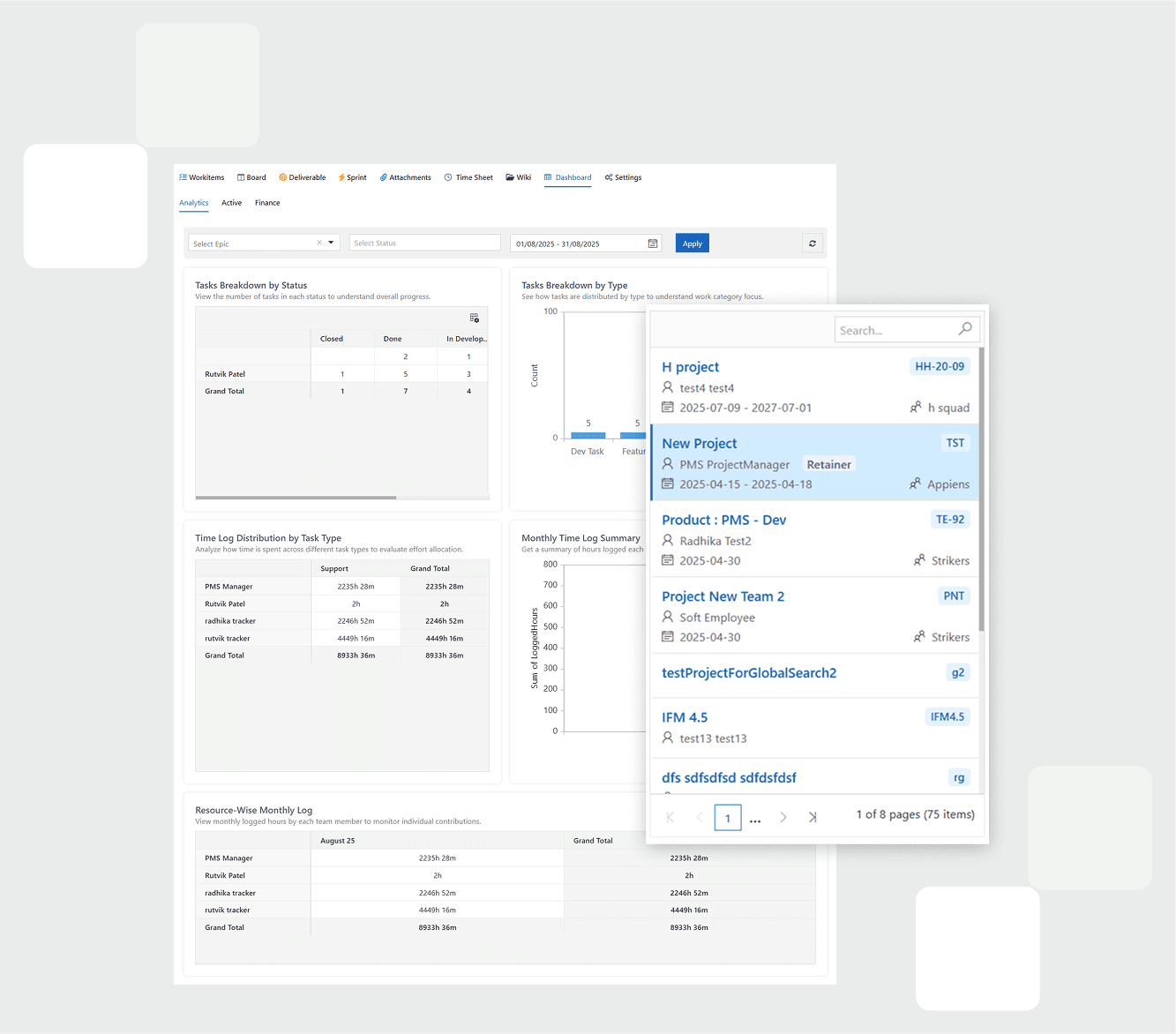
Task: Open the Board tab
Action: [251, 177]
